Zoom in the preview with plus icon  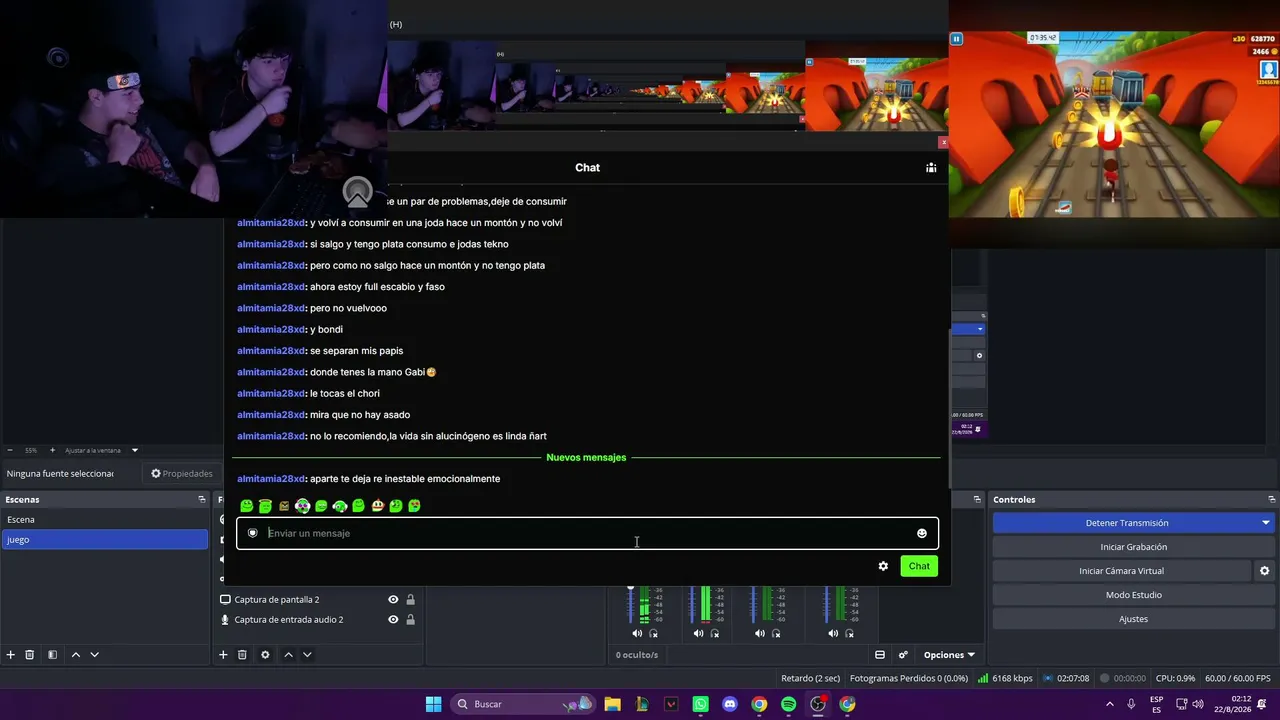pyautogui.click(x=52, y=450)
